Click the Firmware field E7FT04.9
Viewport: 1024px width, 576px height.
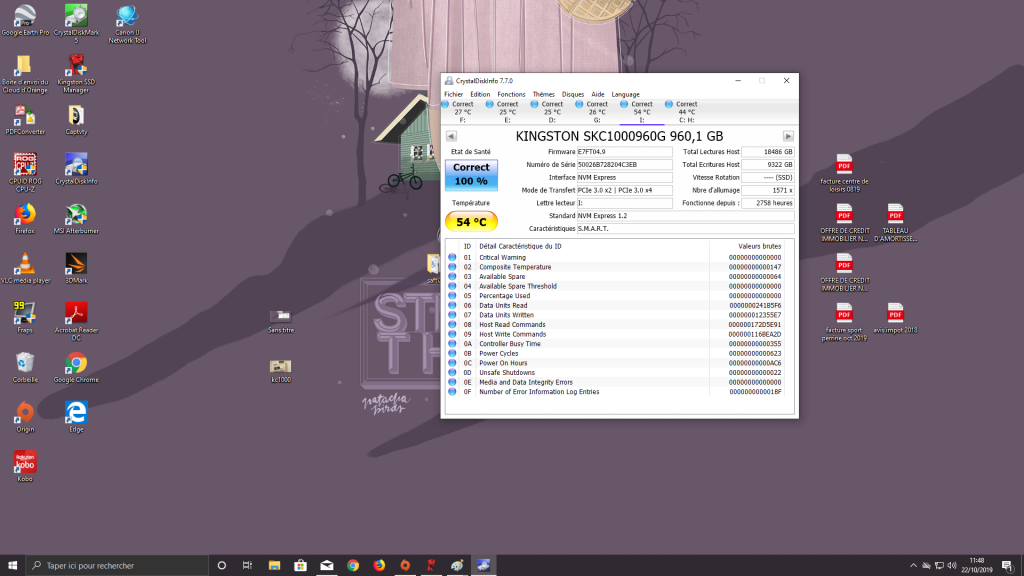[624, 152]
